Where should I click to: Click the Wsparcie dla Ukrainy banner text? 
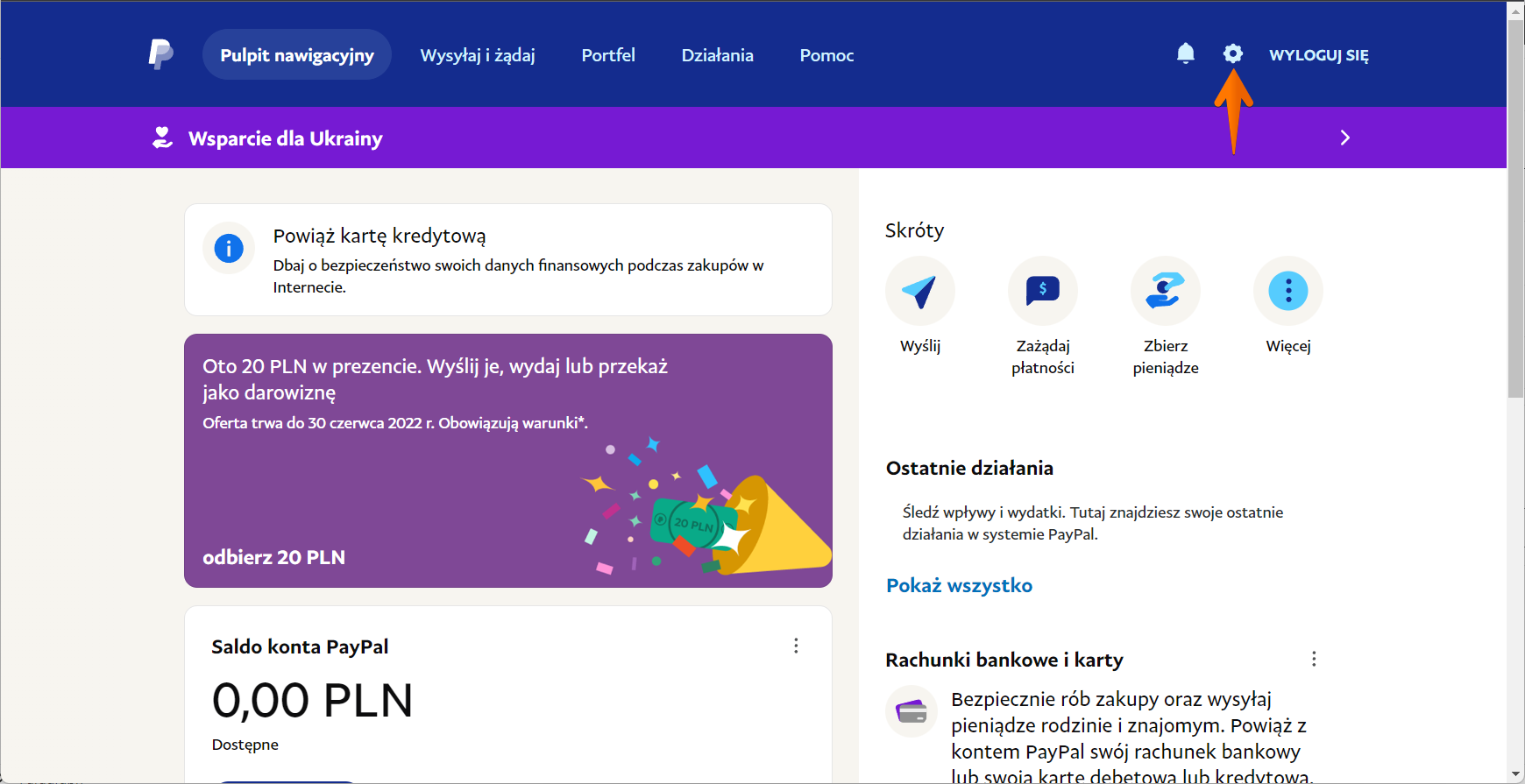(x=286, y=138)
